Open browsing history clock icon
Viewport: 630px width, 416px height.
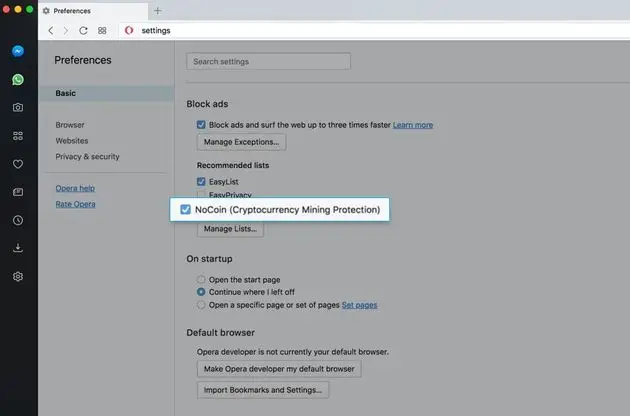pos(18,220)
